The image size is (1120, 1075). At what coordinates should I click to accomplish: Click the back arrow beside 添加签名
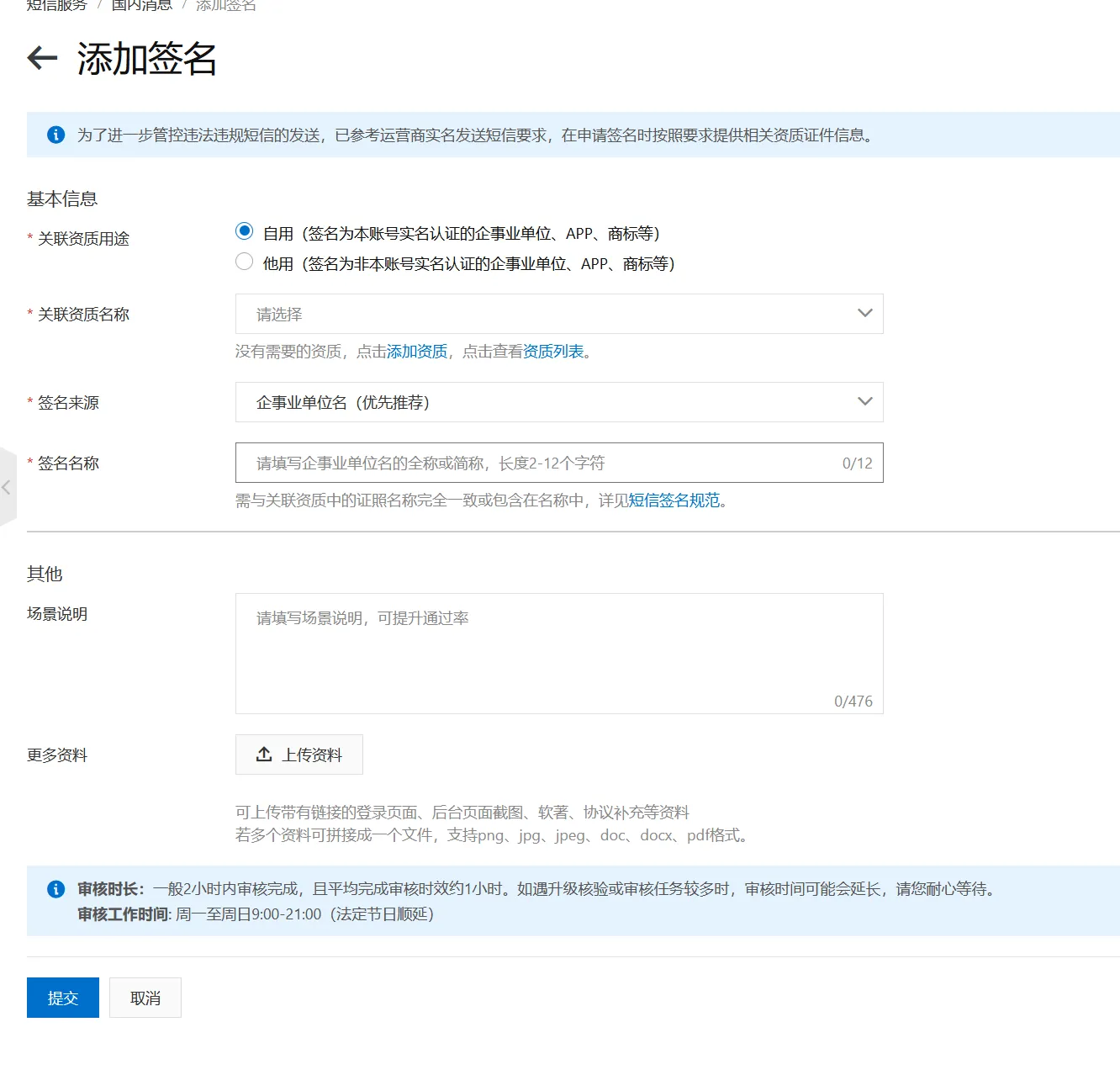(x=42, y=58)
